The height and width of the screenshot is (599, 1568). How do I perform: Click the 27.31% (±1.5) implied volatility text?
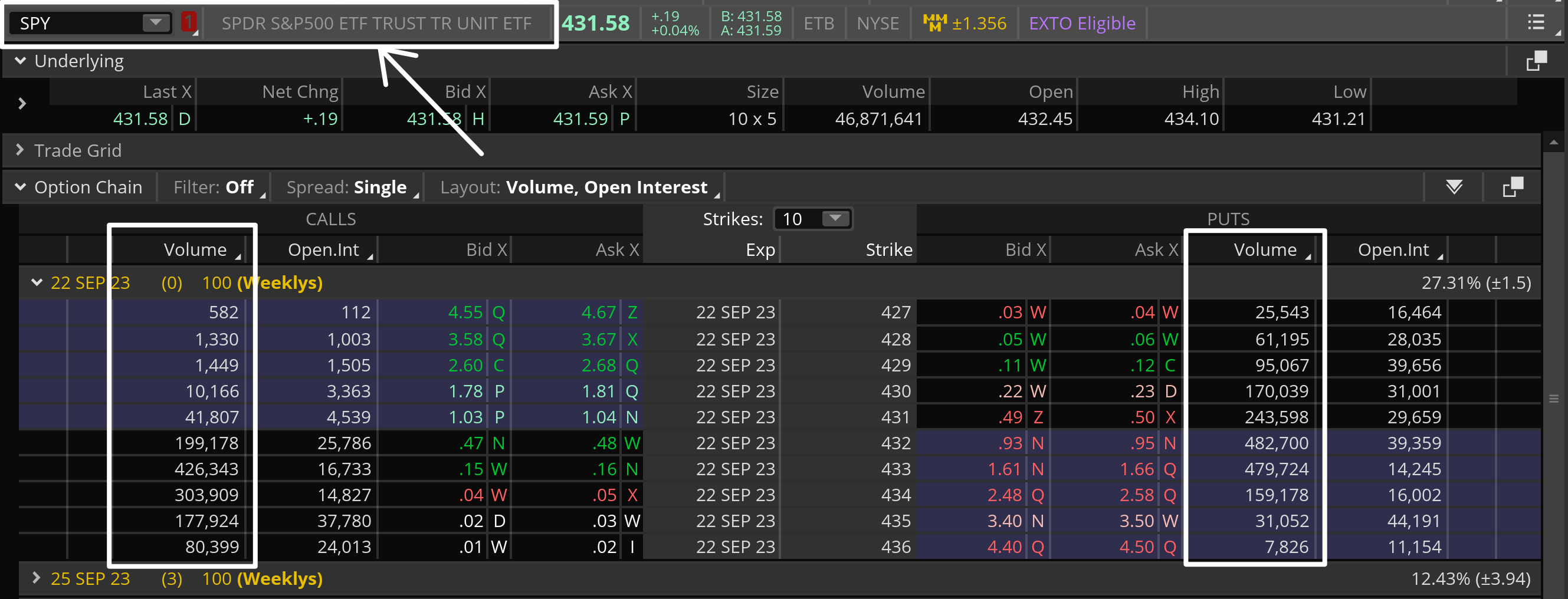(1475, 283)
